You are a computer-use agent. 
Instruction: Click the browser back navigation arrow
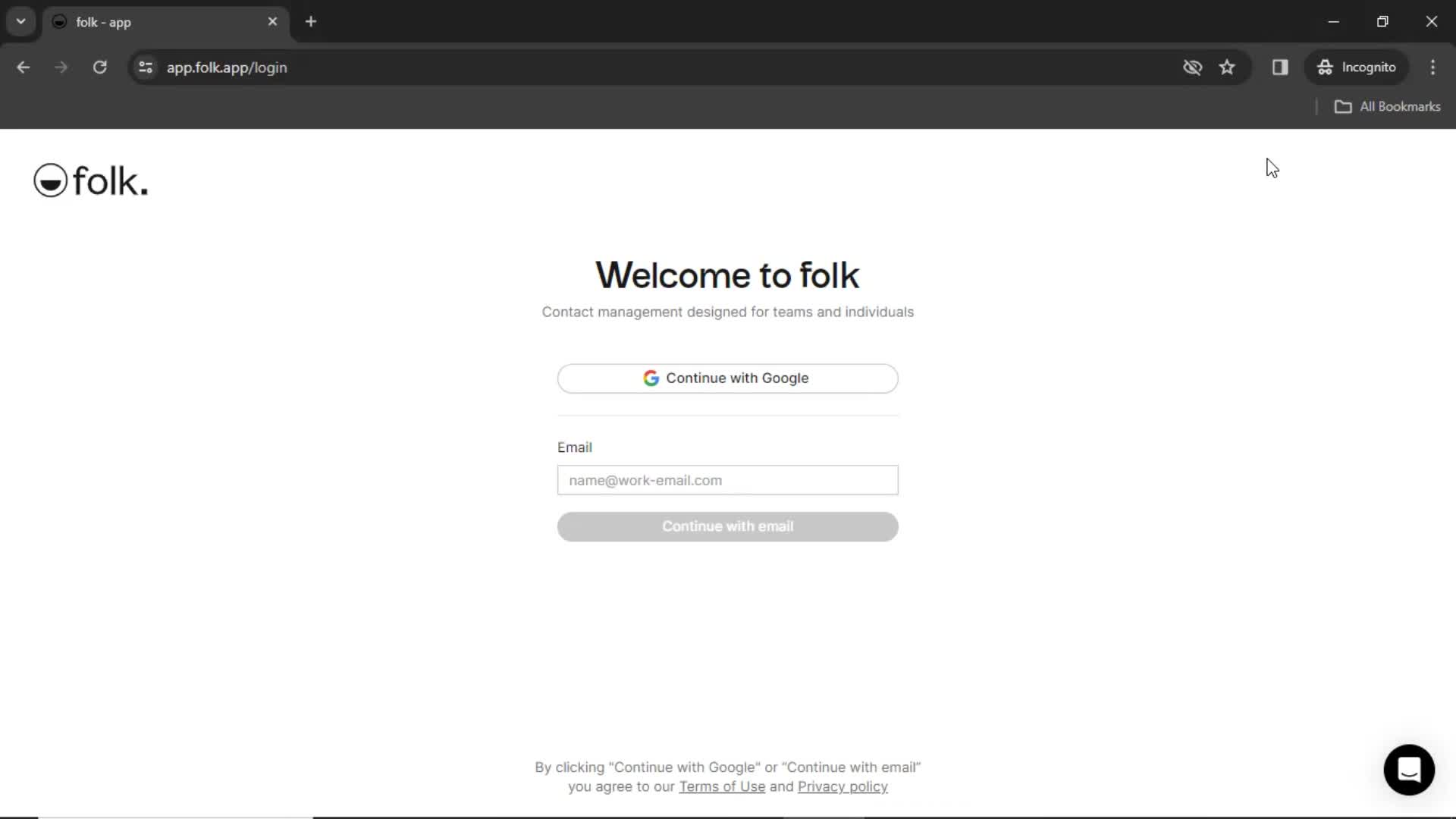point(23,67)
